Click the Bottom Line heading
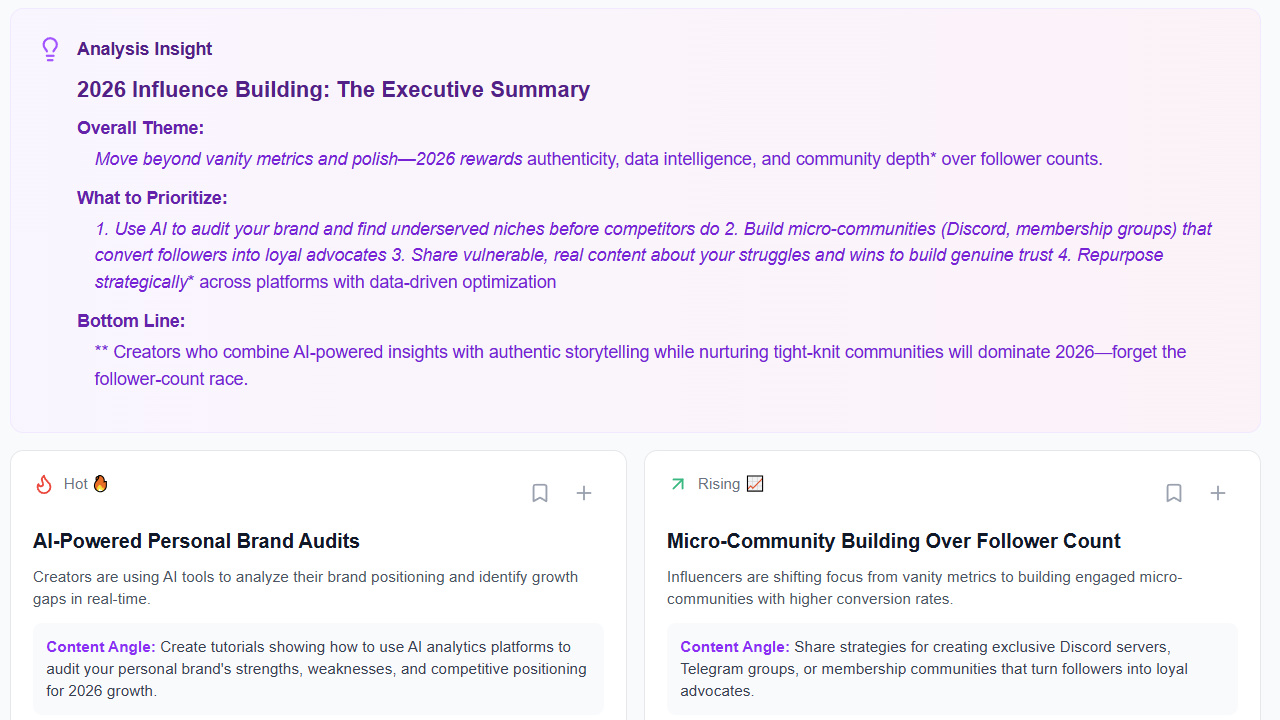 131,321
